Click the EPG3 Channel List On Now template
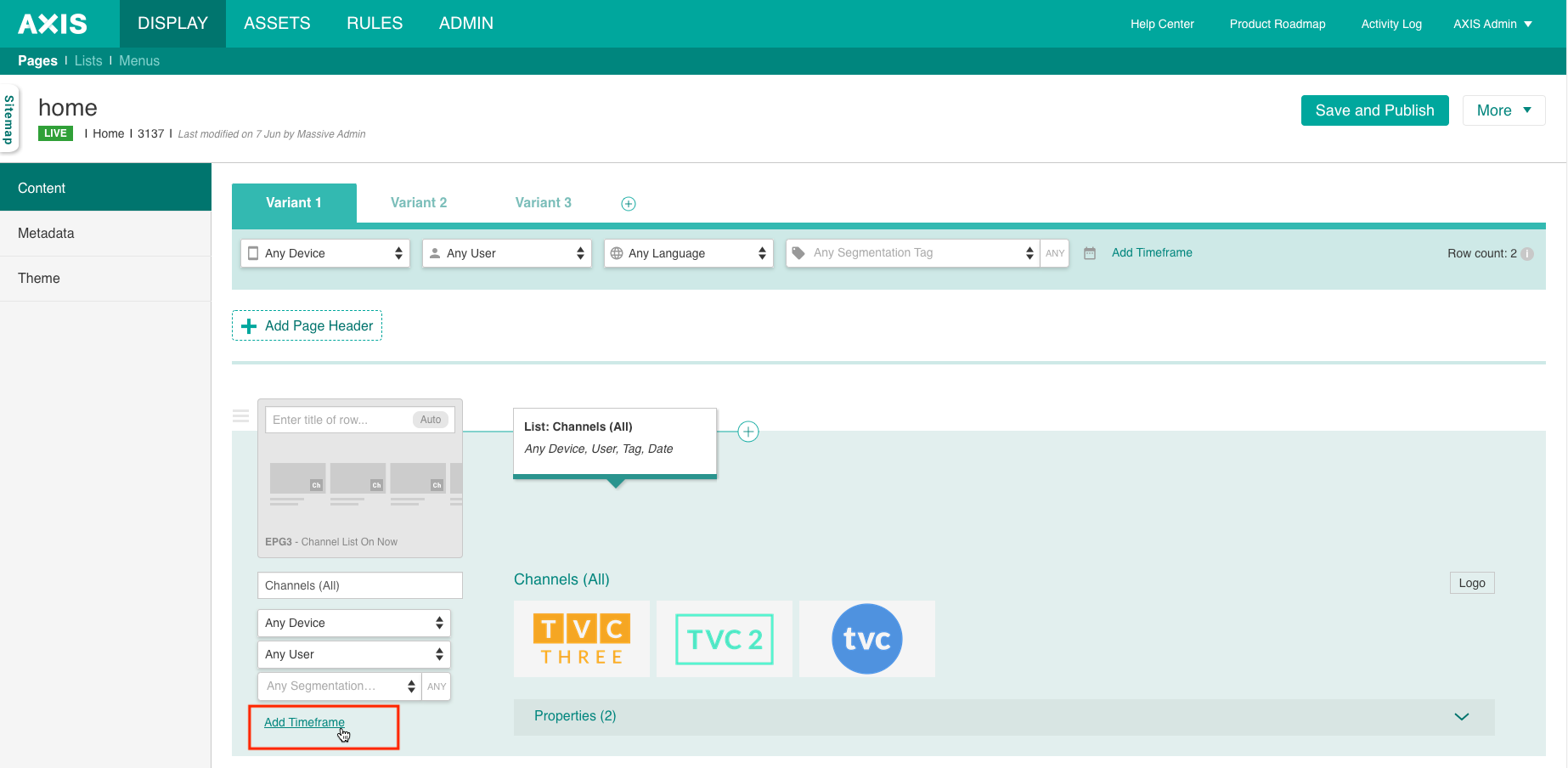Viewport: 1568px width, 768px height. (360, 478)
